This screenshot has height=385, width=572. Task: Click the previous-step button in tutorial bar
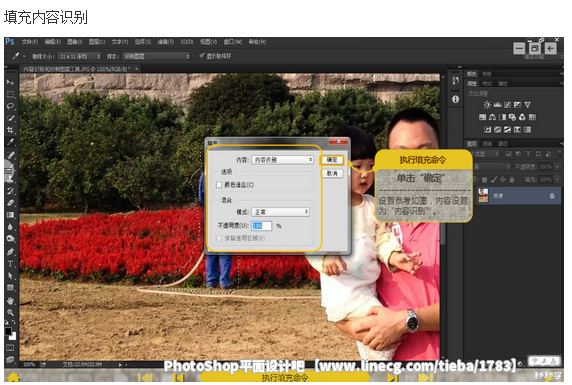(x=178, y=378)
